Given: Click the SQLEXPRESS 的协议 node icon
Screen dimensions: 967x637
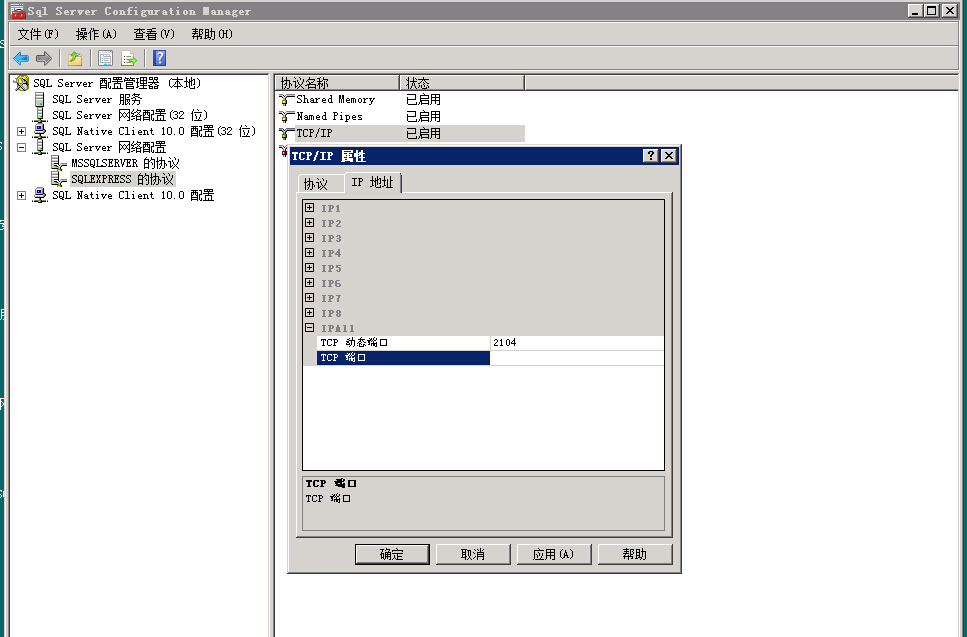Looking at the screenshot, I should pyautogui.click(x=59, y=179).
